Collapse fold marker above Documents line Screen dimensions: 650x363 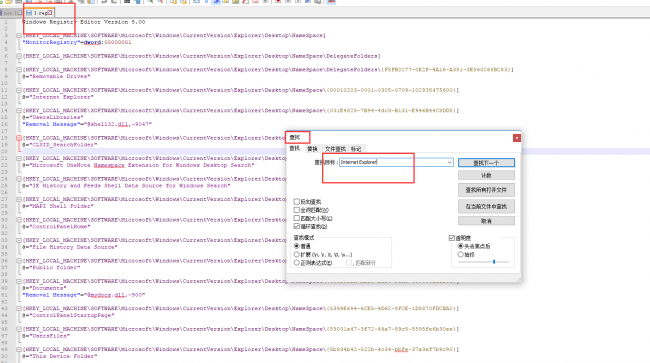click(19, 281)
